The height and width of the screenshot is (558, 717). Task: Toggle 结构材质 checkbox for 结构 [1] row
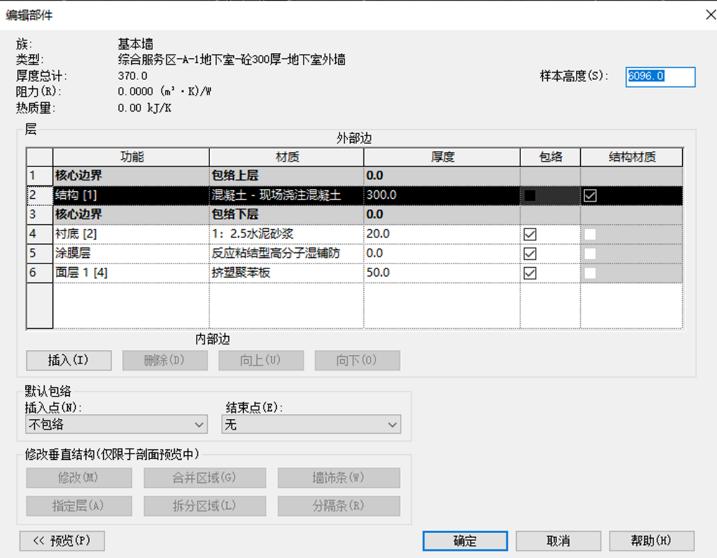(590, 196)
